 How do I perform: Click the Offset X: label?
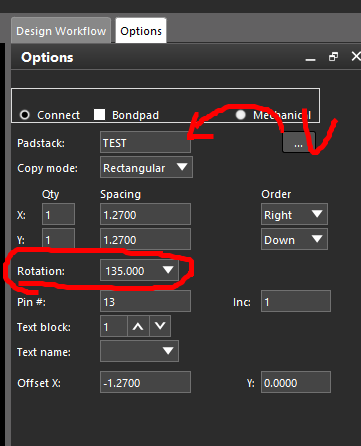[x=39, y=383]
